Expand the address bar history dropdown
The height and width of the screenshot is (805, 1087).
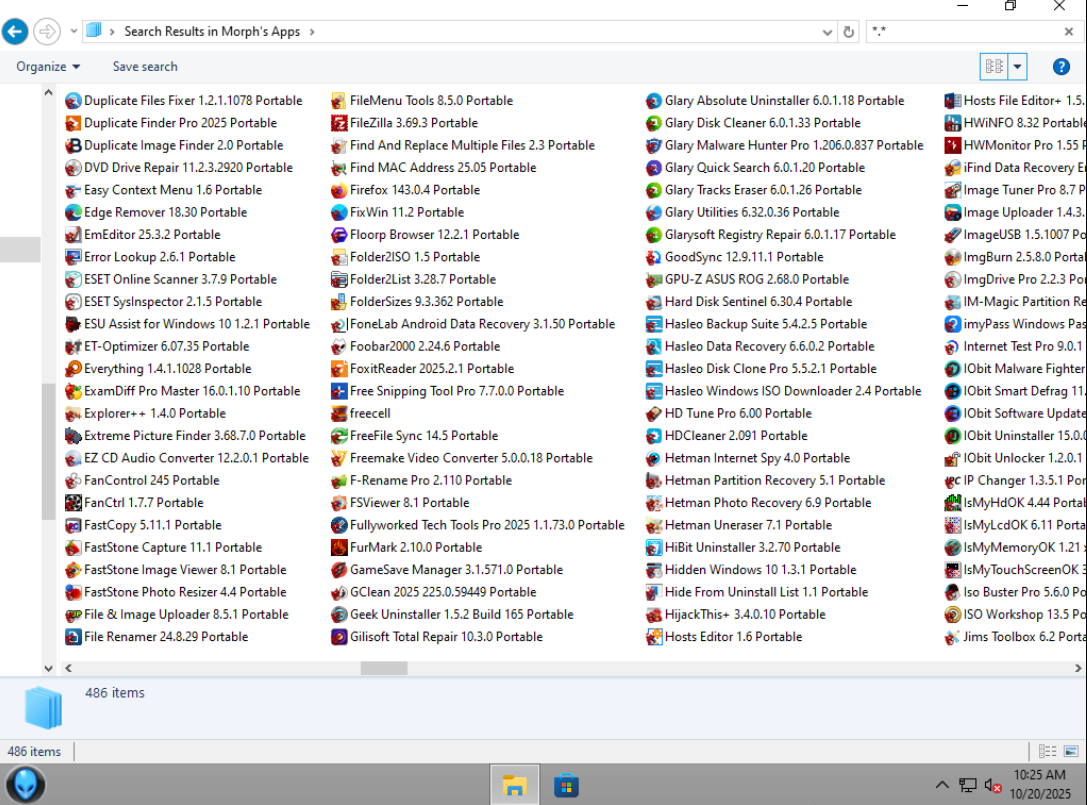pyautogui.click(x=827, y=32)
